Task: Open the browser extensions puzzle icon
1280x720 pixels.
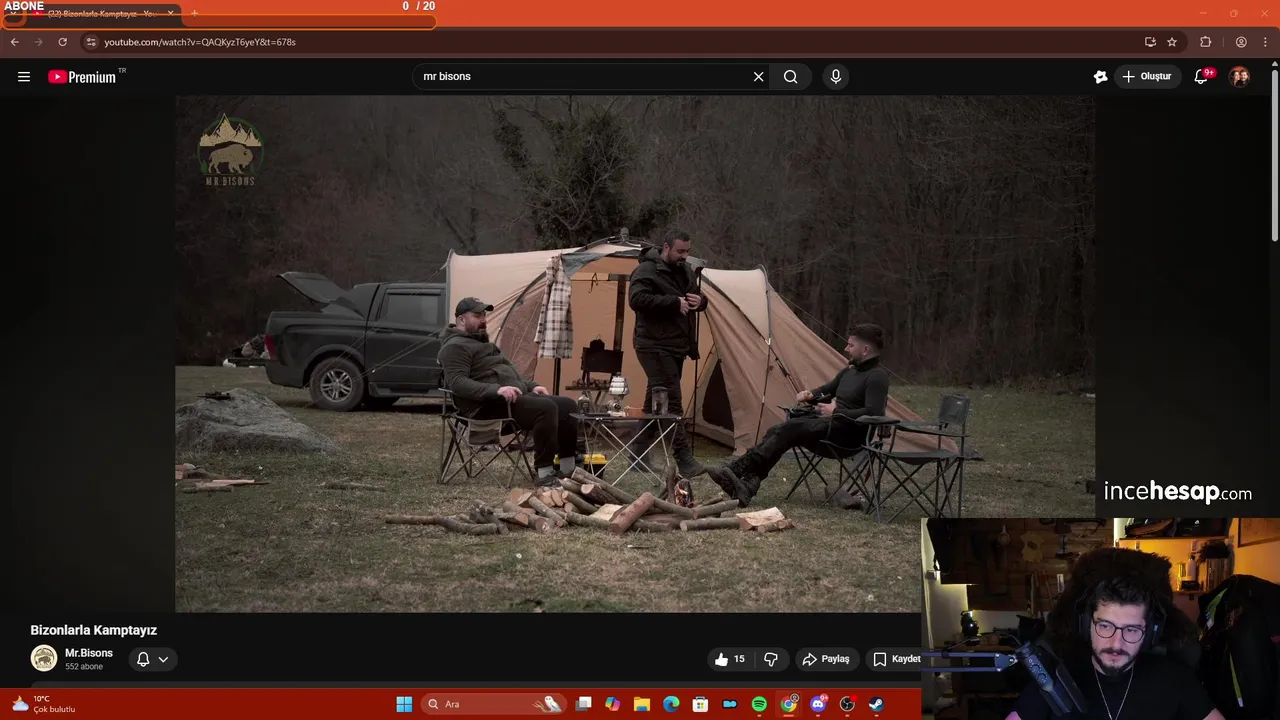Action: (x=1206, y=42)
